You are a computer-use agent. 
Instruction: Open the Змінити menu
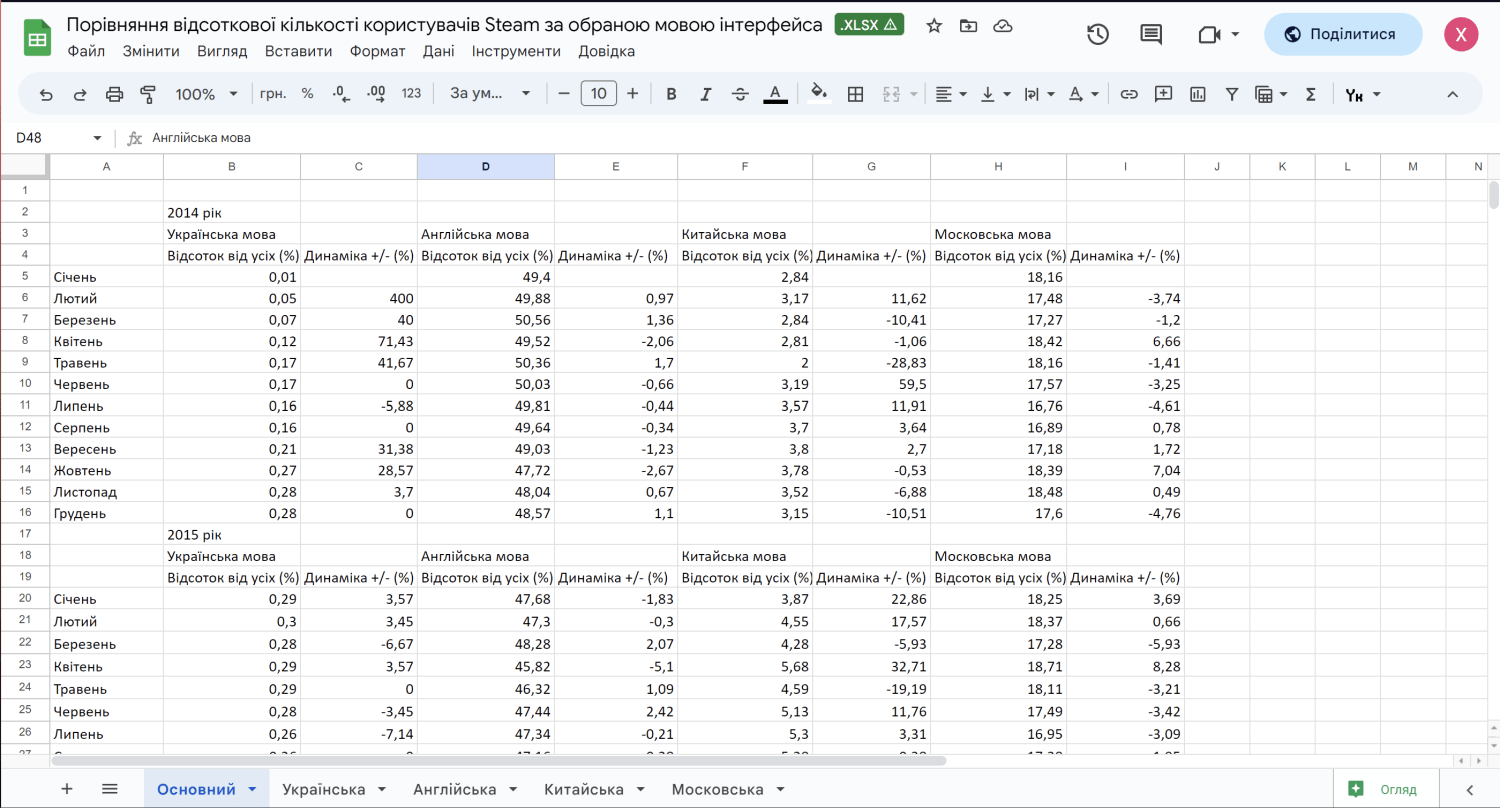coord(151,51)
